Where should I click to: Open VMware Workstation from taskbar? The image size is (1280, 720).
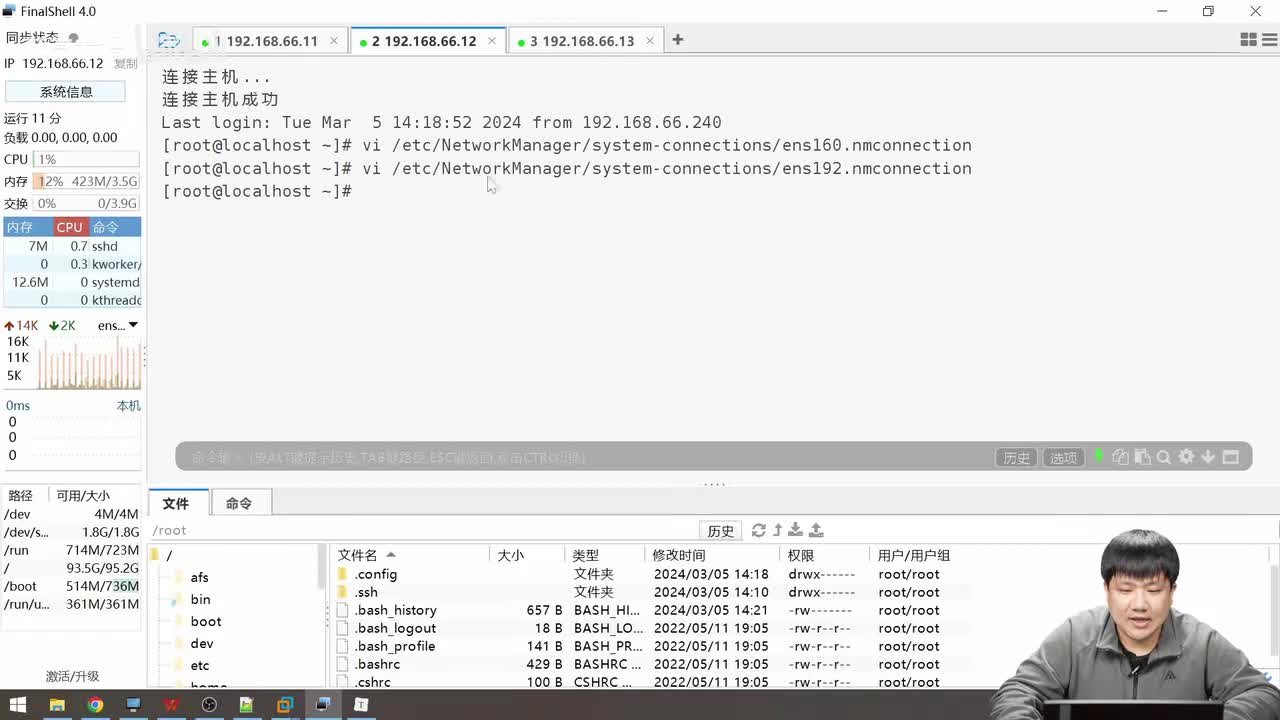coord(285,705)
